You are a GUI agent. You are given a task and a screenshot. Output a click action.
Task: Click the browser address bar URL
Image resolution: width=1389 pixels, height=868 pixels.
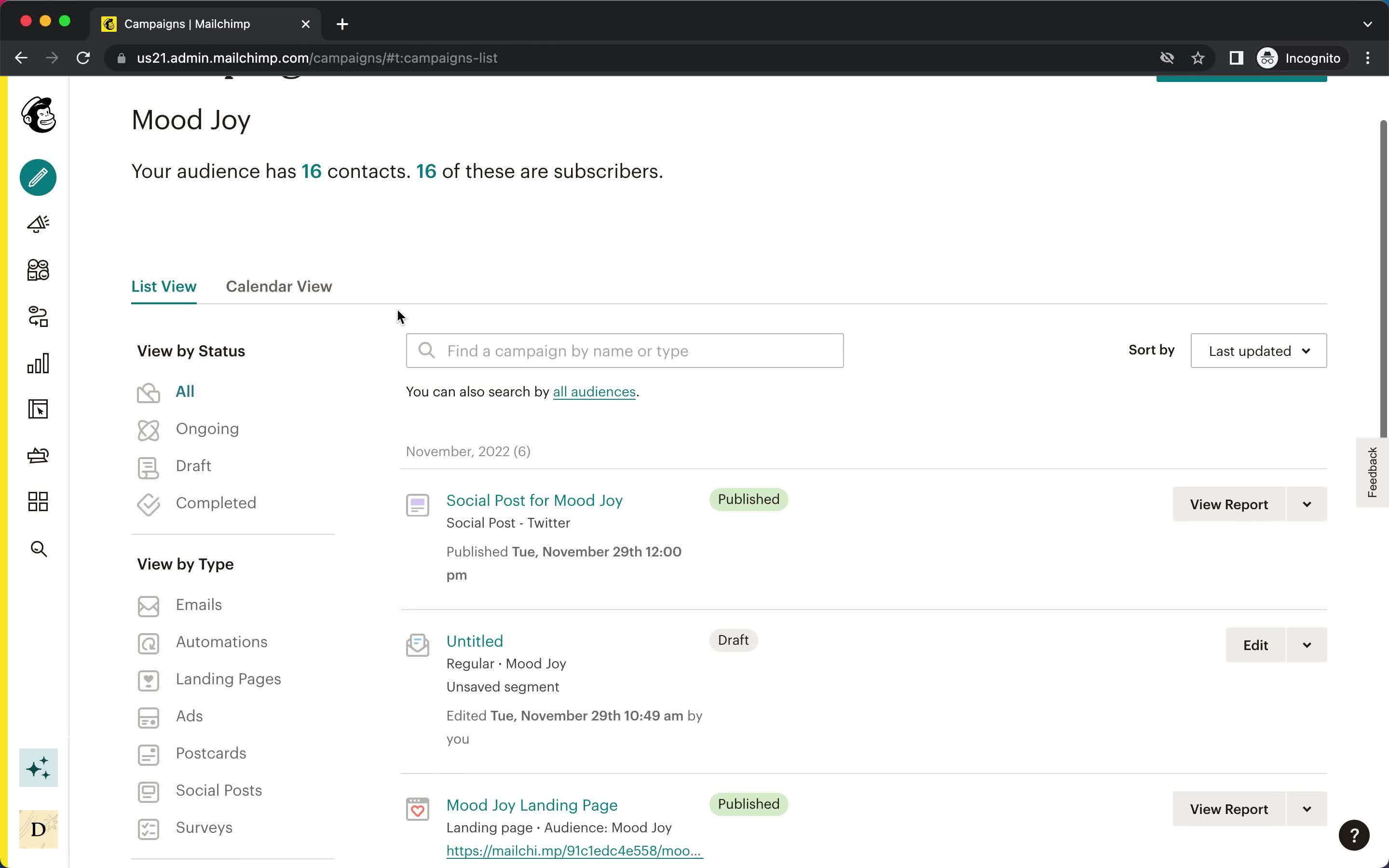tap(317, 58)
